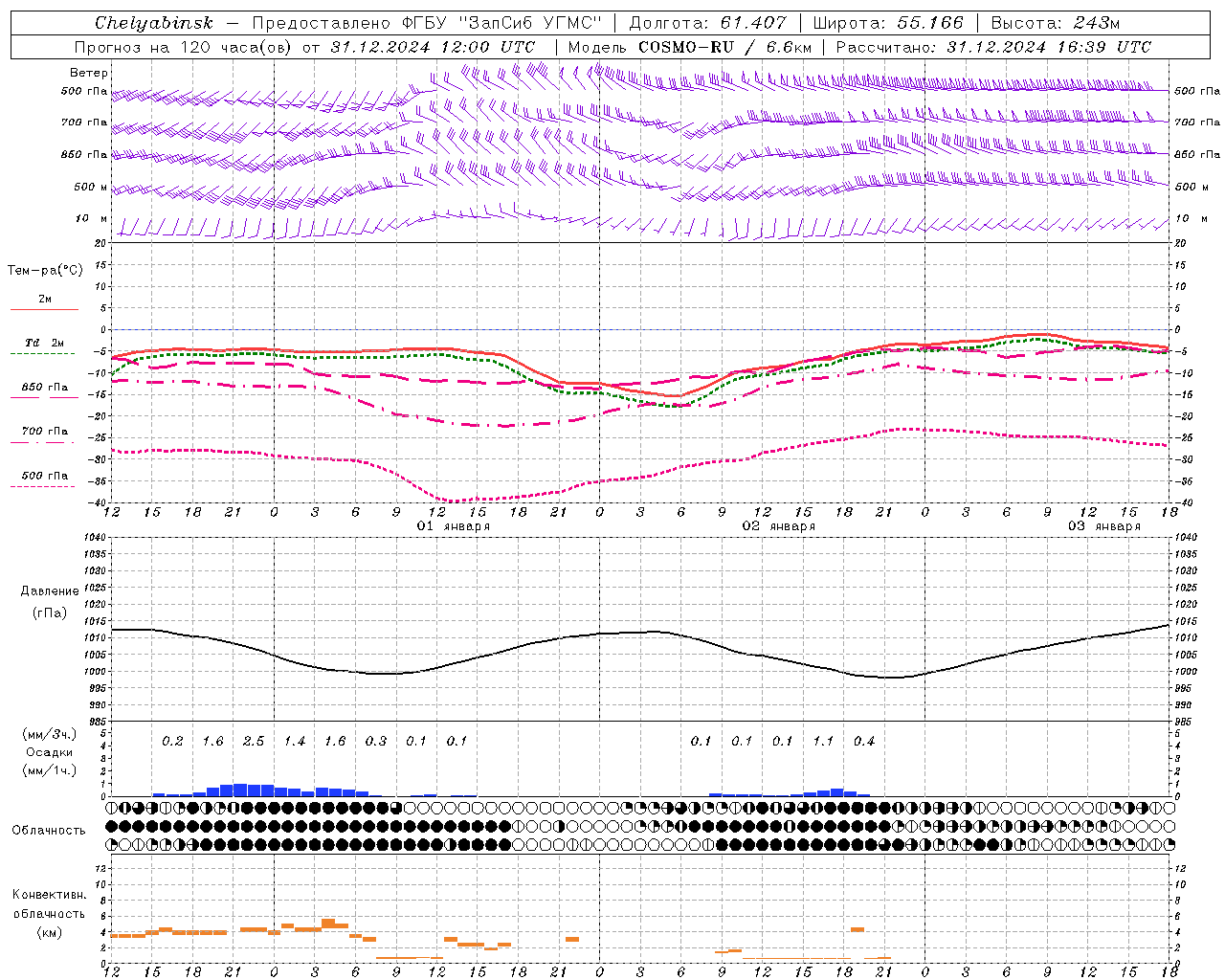The width and height of the screenshot is (1225, 980).
Task: Click the Рассчитано: 31.12.2024 16:39 UTC timestamp
Action: coord(993,47)
